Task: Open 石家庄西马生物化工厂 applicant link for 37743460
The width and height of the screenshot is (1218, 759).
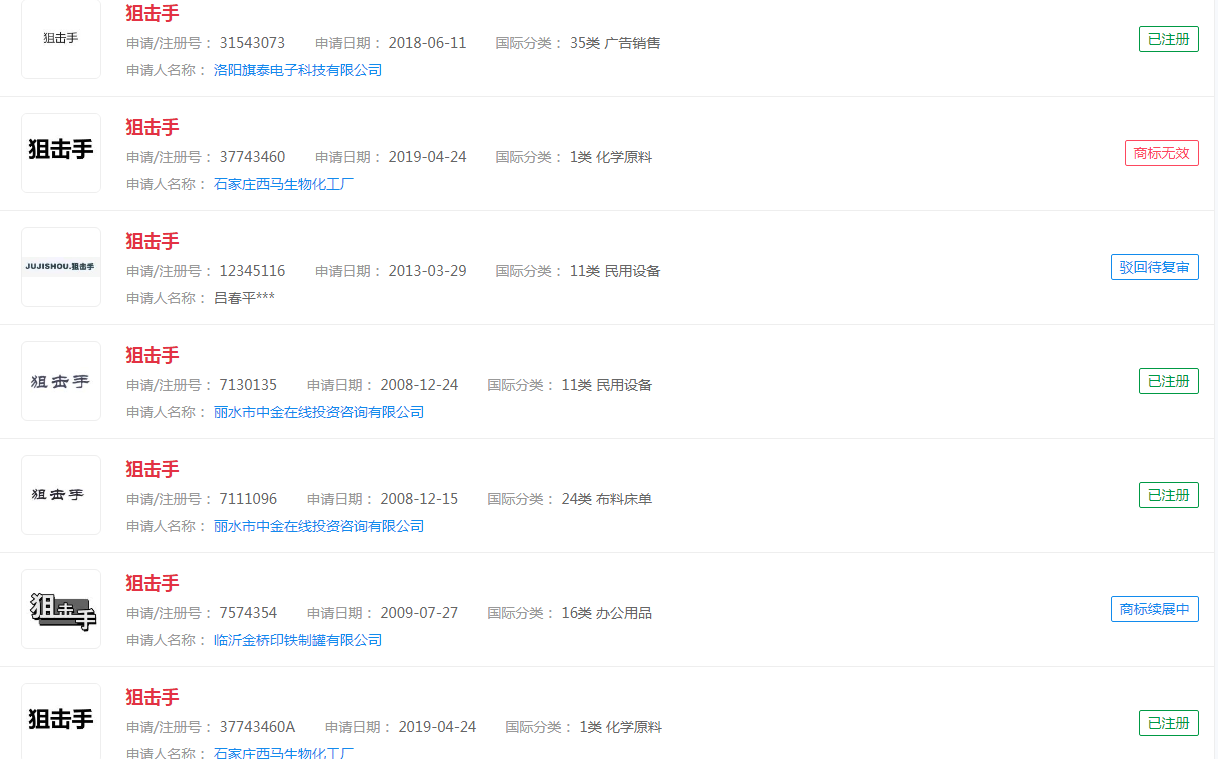Action: coord(284,184)
